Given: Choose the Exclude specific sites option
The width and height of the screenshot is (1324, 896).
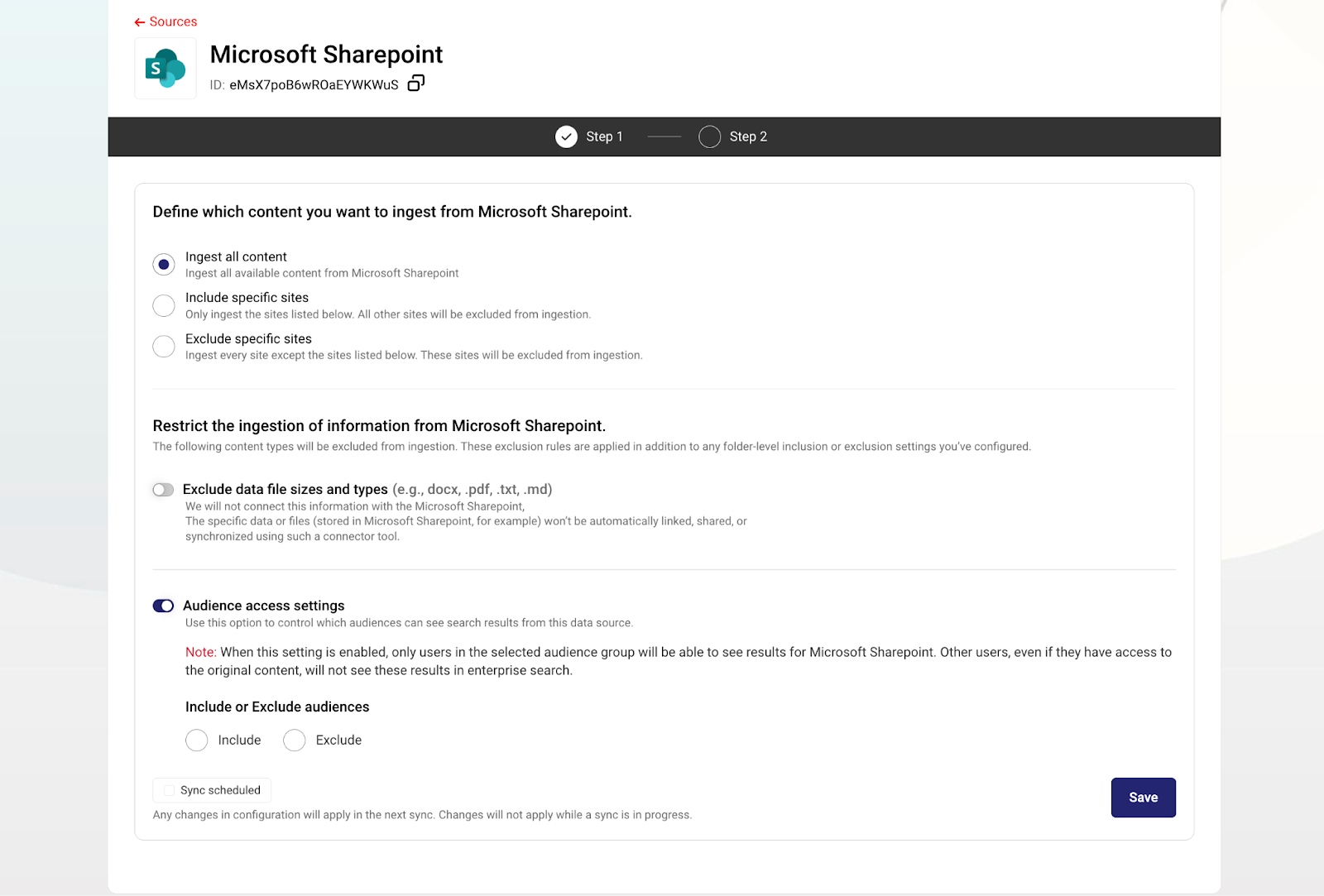Looking at the screenshot, I should pyautogui.click(x=164, y=347).
